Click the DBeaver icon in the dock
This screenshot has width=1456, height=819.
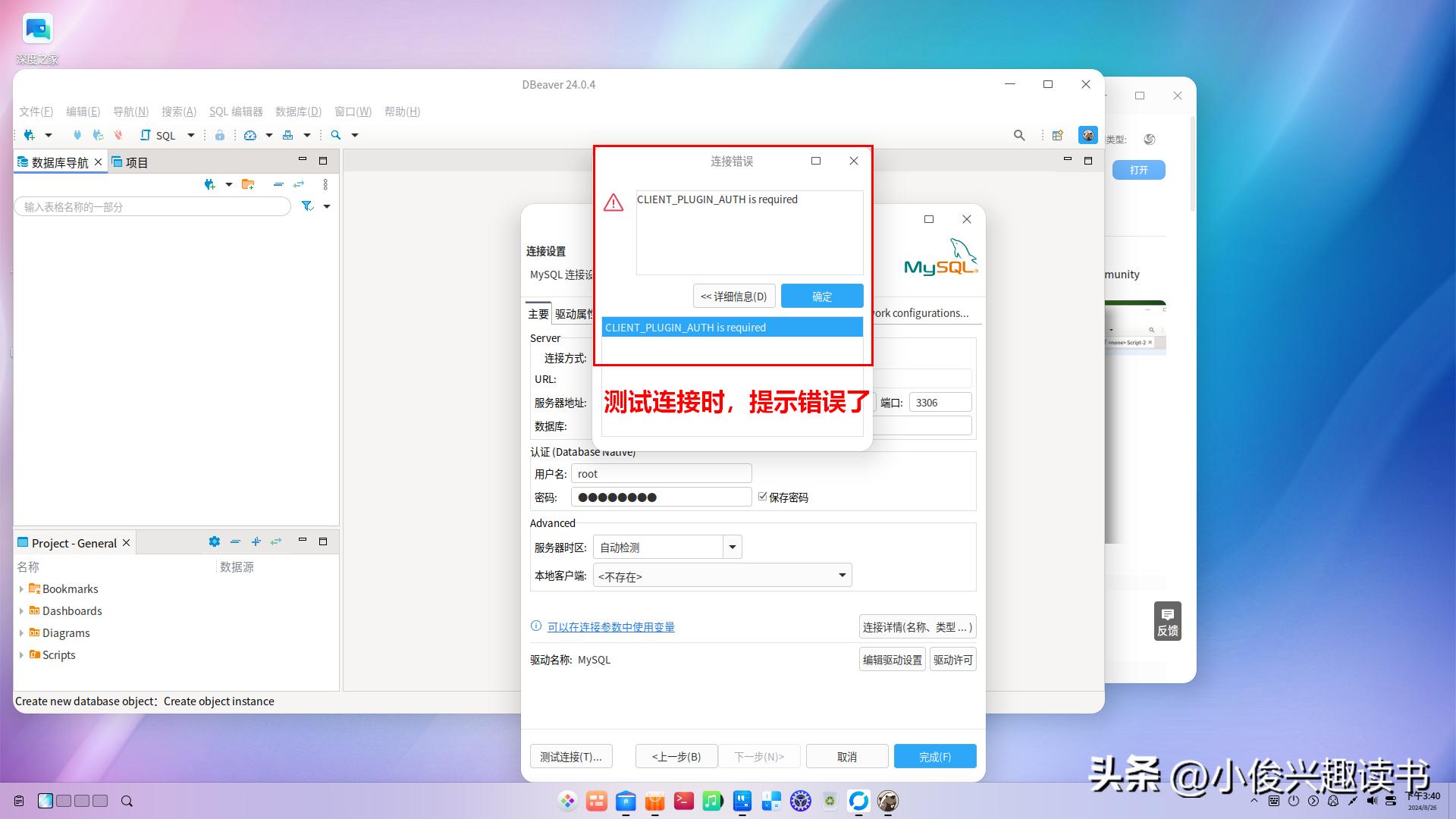888,801
